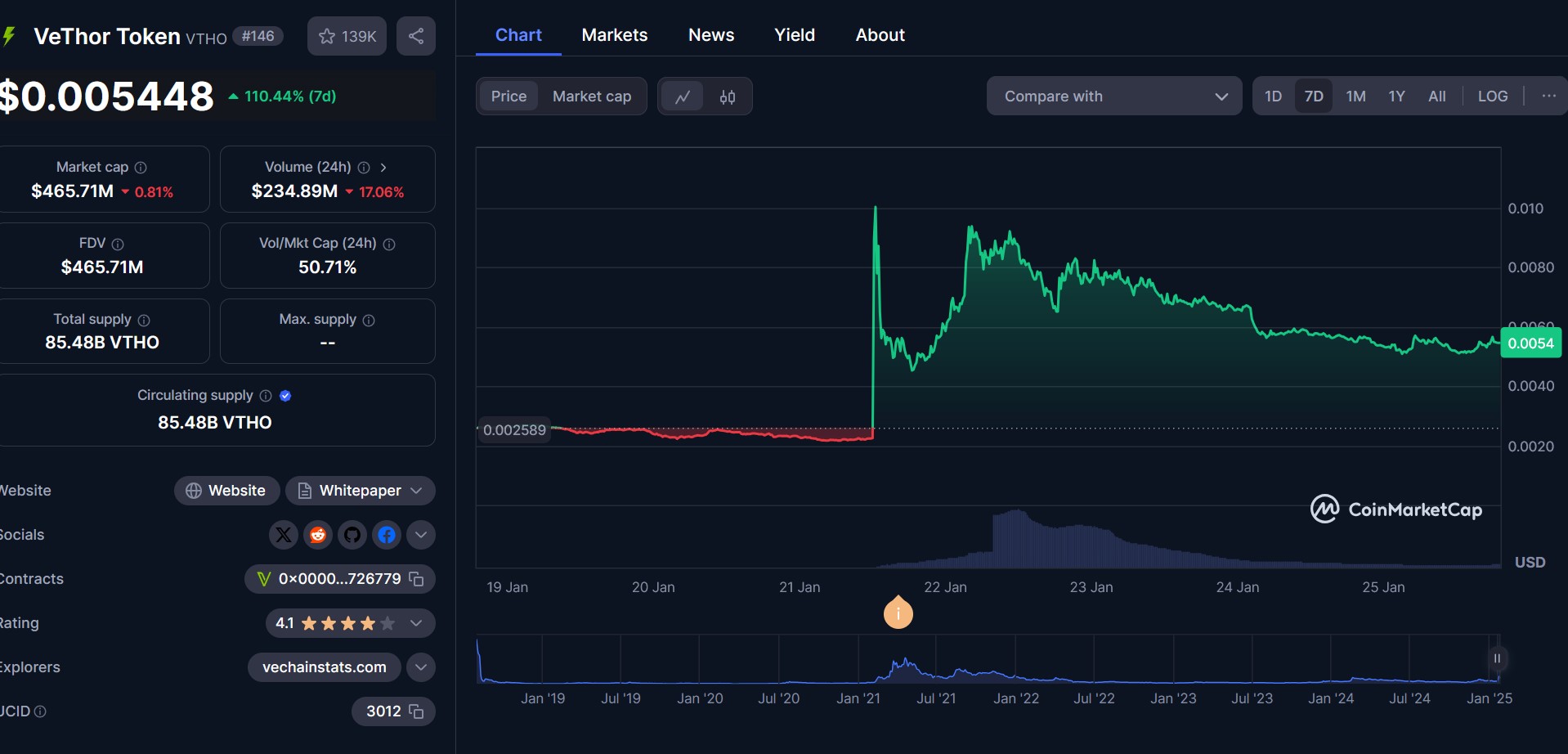This screenshot has height=754, width=1568.
Task: Click rank #146 badge
Action: (x=258, y=36)
